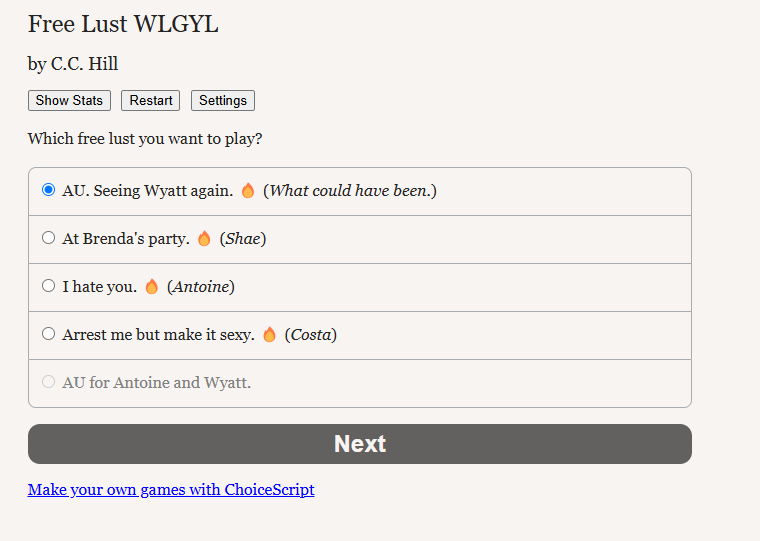The width and height of the screenshot is (760, 541).
Task: Click the AU for Antoine and Wyatt text
Action: [157, 382]
